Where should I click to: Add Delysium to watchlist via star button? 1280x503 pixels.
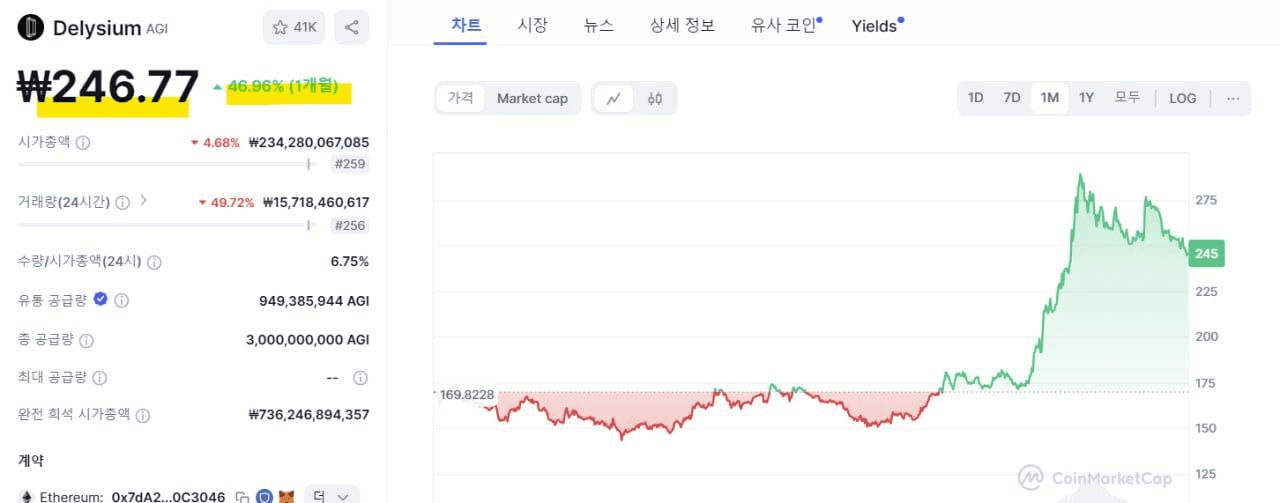point(294,27)
